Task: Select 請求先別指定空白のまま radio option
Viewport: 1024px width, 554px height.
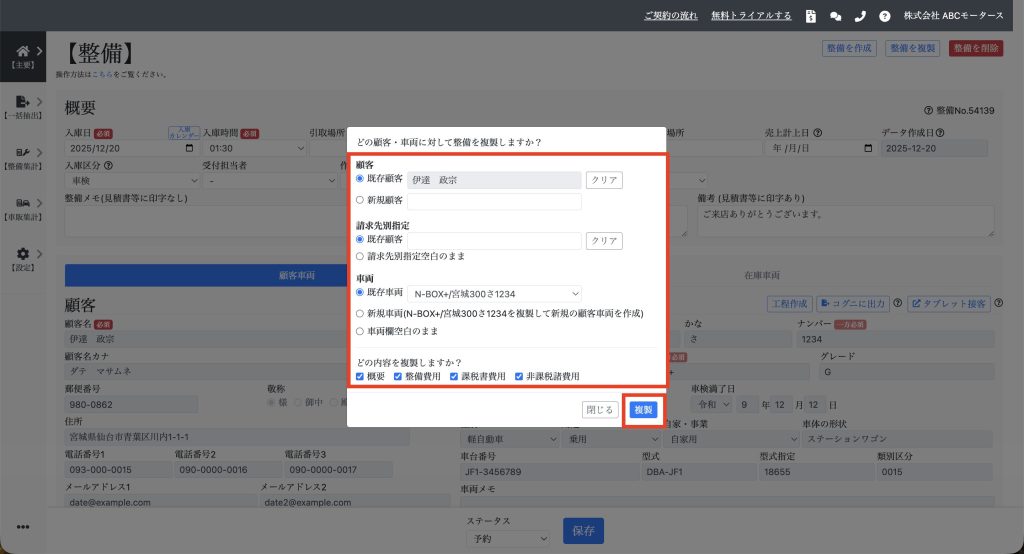Action: 360,256
